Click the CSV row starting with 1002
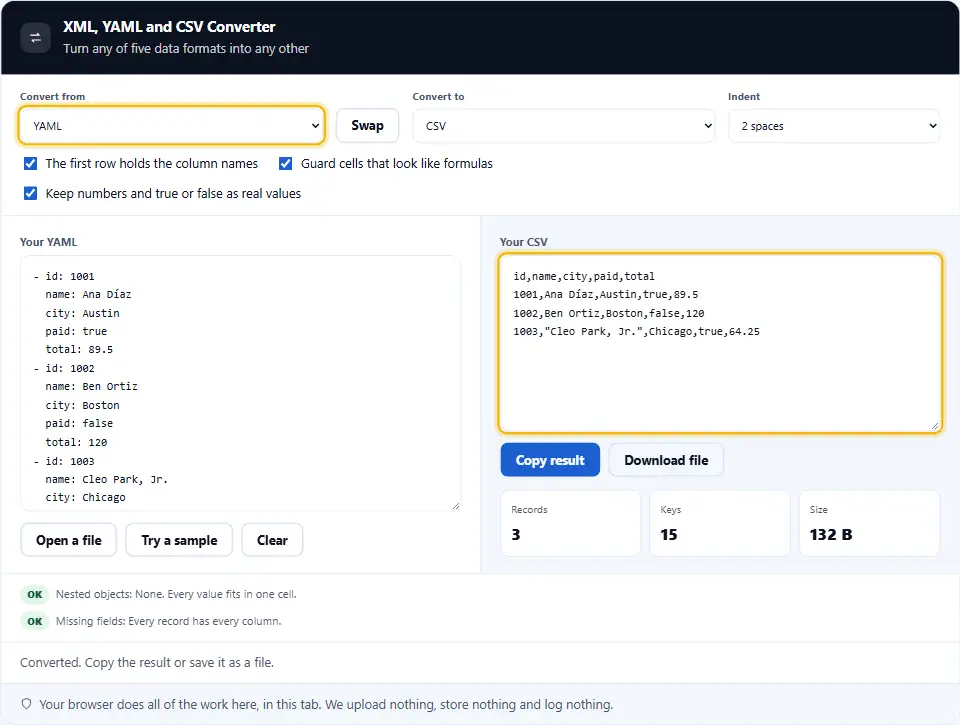The width and height of the screenshot is (960, 725). (x=609, y=314)
